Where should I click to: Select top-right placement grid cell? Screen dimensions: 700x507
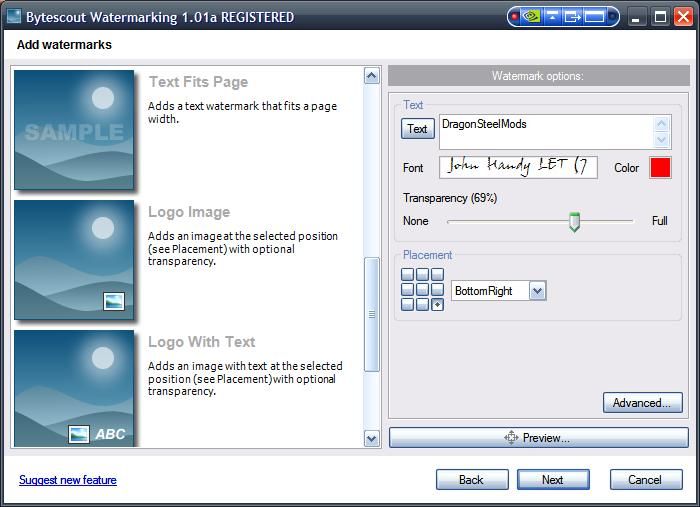[x=437, y=275]
